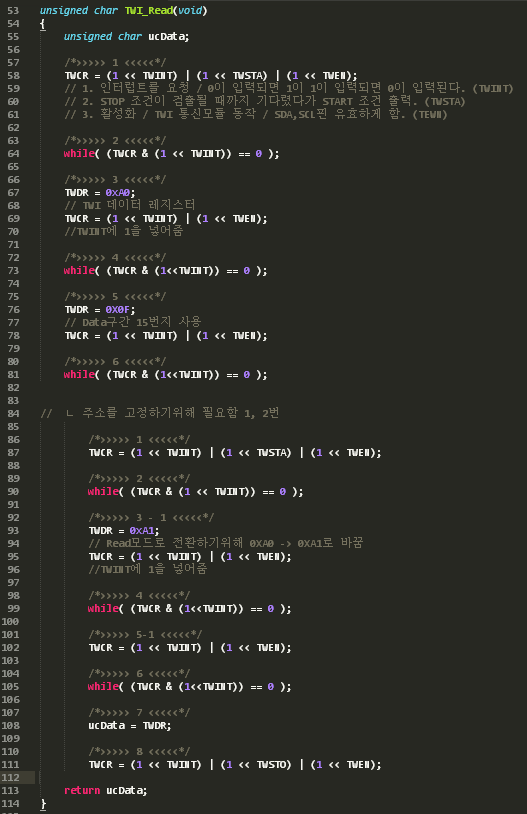Click the comment about Read모드로 전환 0XA0 -> 0XA1

pyautogui.click(x=226, y=543)
